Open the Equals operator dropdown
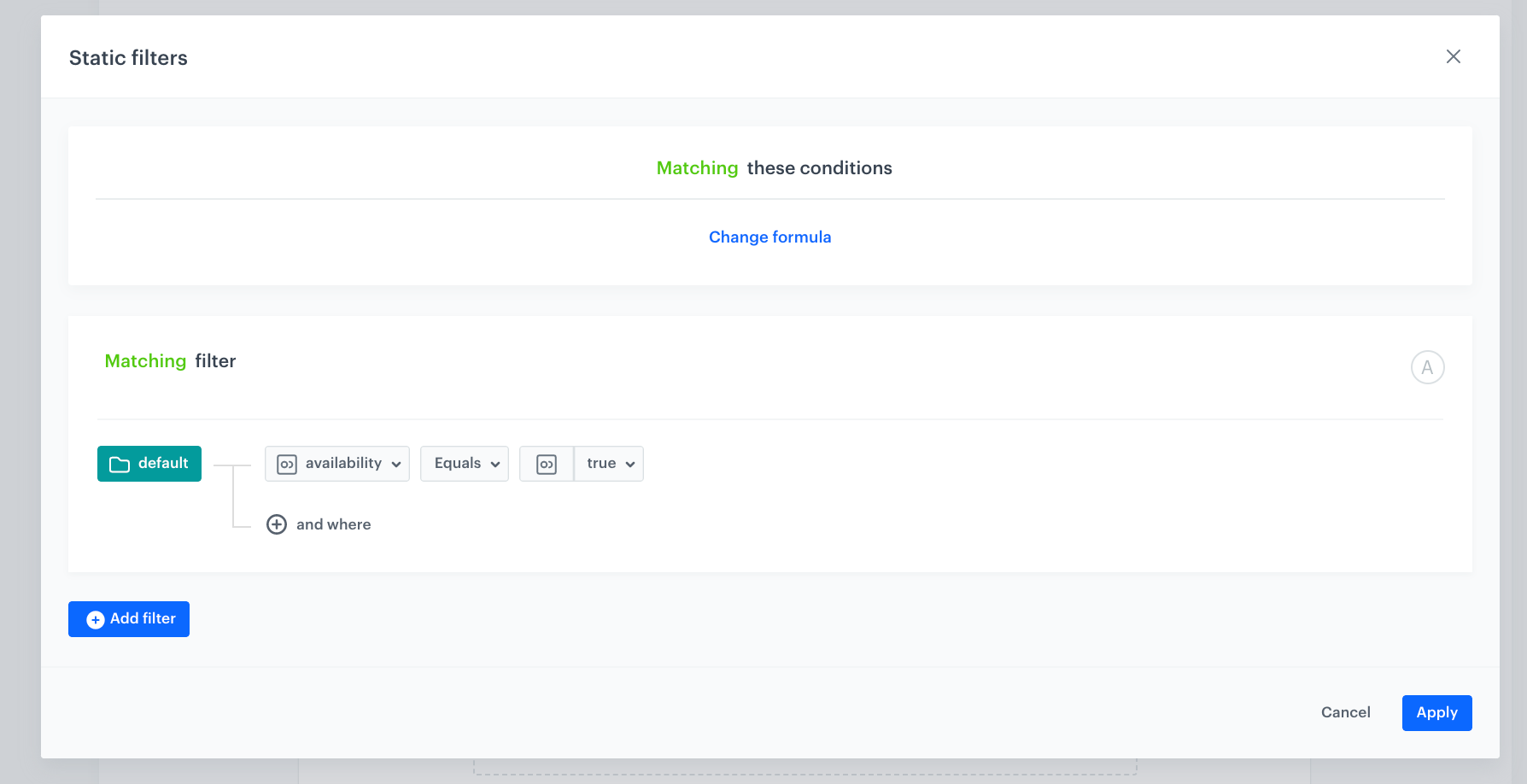This screenshot has height=784, width=1527. pyautogui.click(x=464, y=463)
